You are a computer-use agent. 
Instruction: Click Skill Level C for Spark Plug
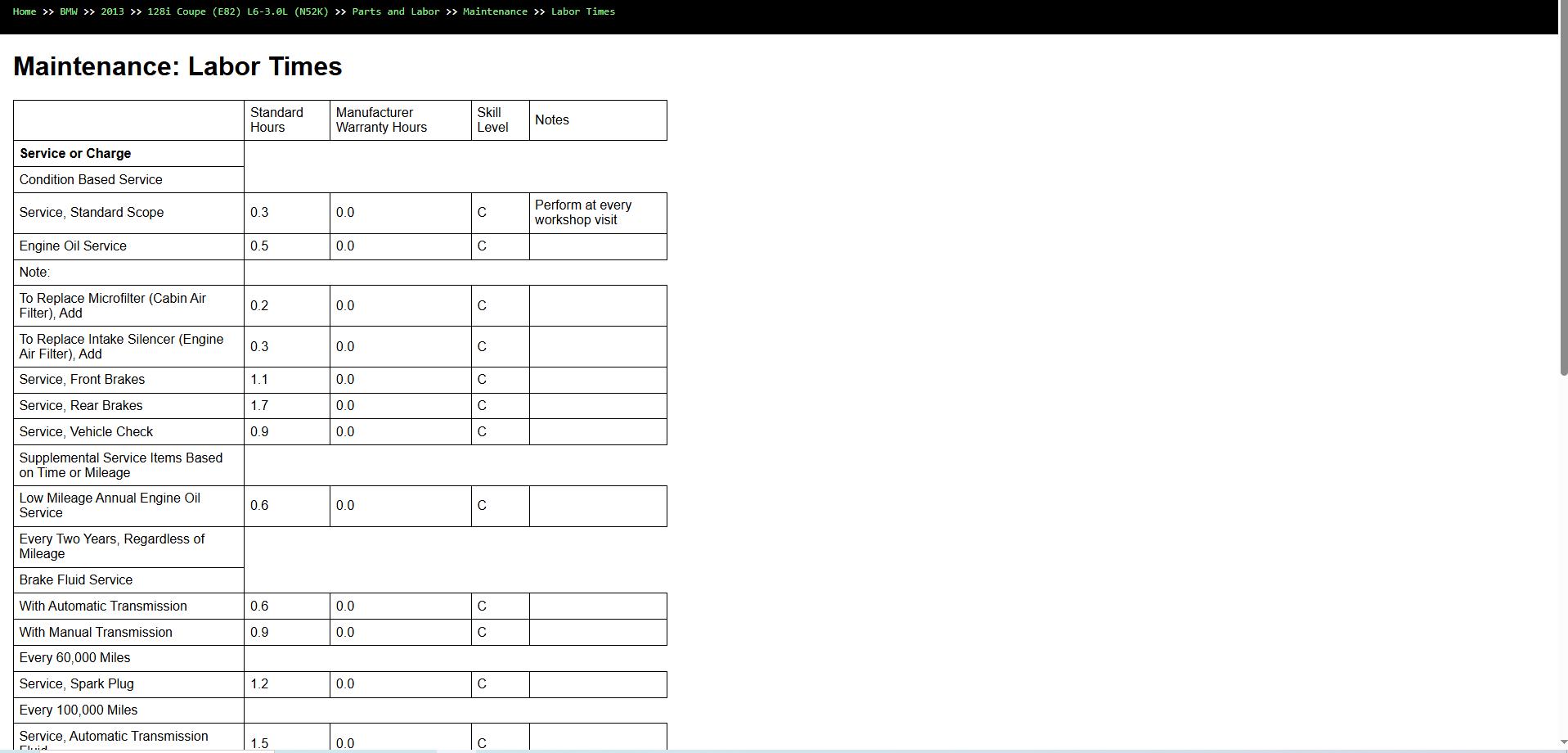[x=501, y=684]
